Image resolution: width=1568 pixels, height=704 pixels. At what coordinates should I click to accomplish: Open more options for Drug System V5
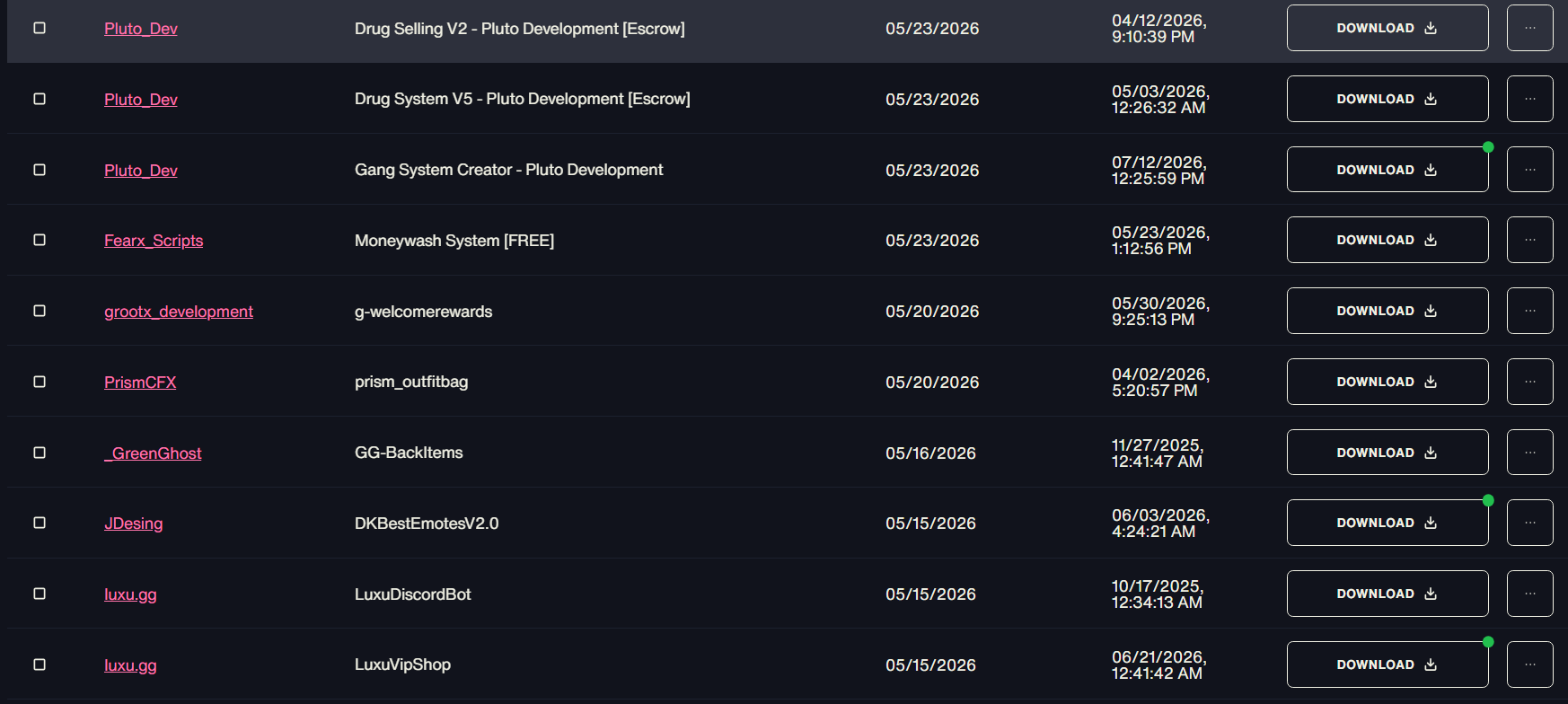(1530, 99)
